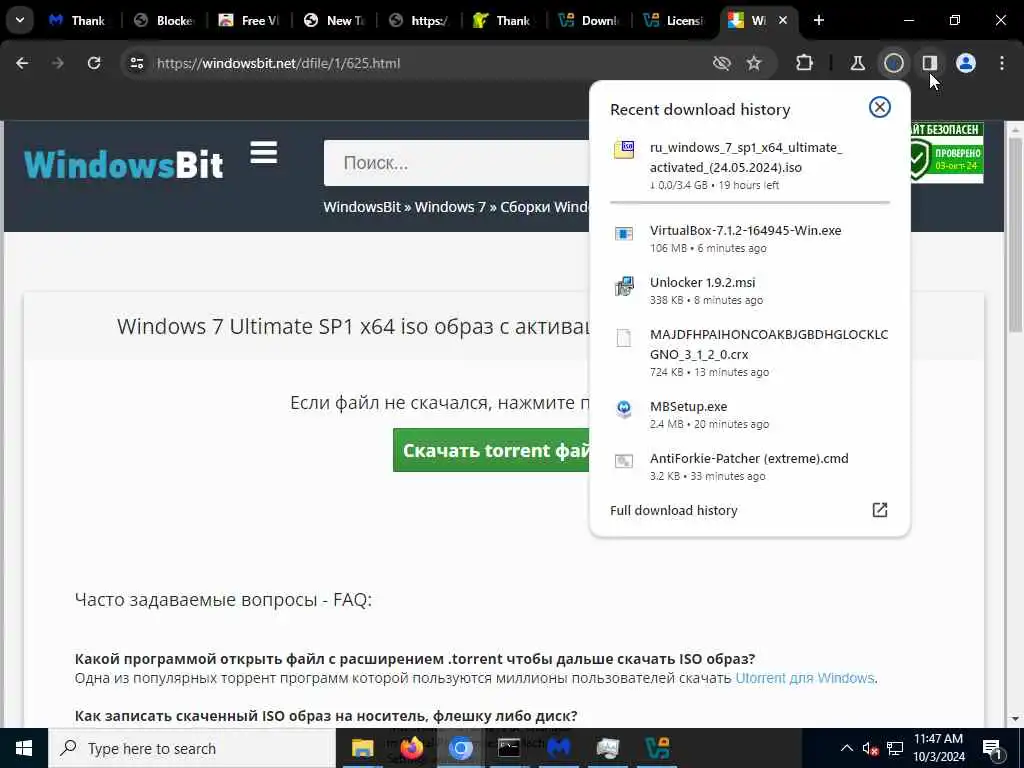
Task: Open Chrome Labs flask icon
Action: point(857,63)
